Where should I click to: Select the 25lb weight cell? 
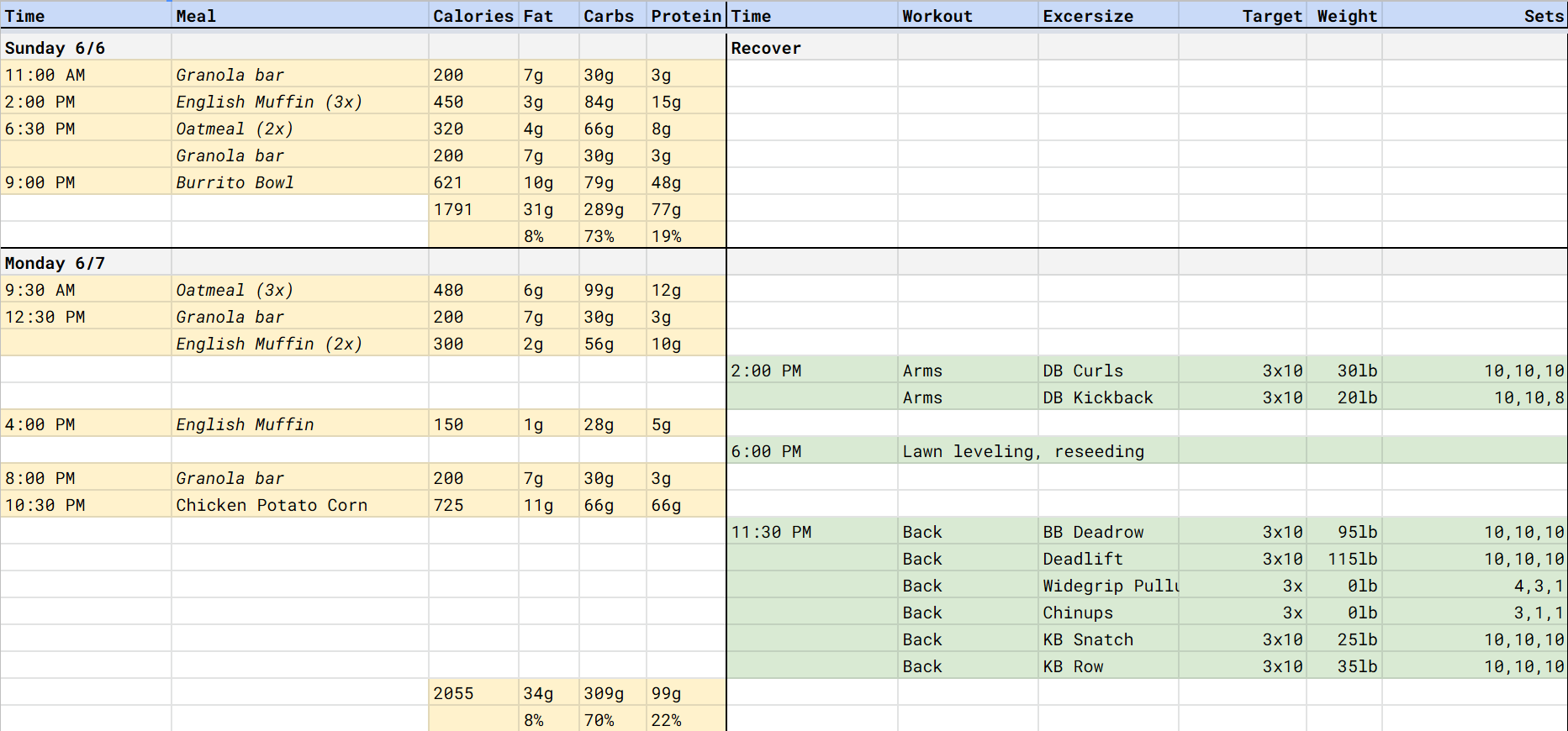(1344, 639)
